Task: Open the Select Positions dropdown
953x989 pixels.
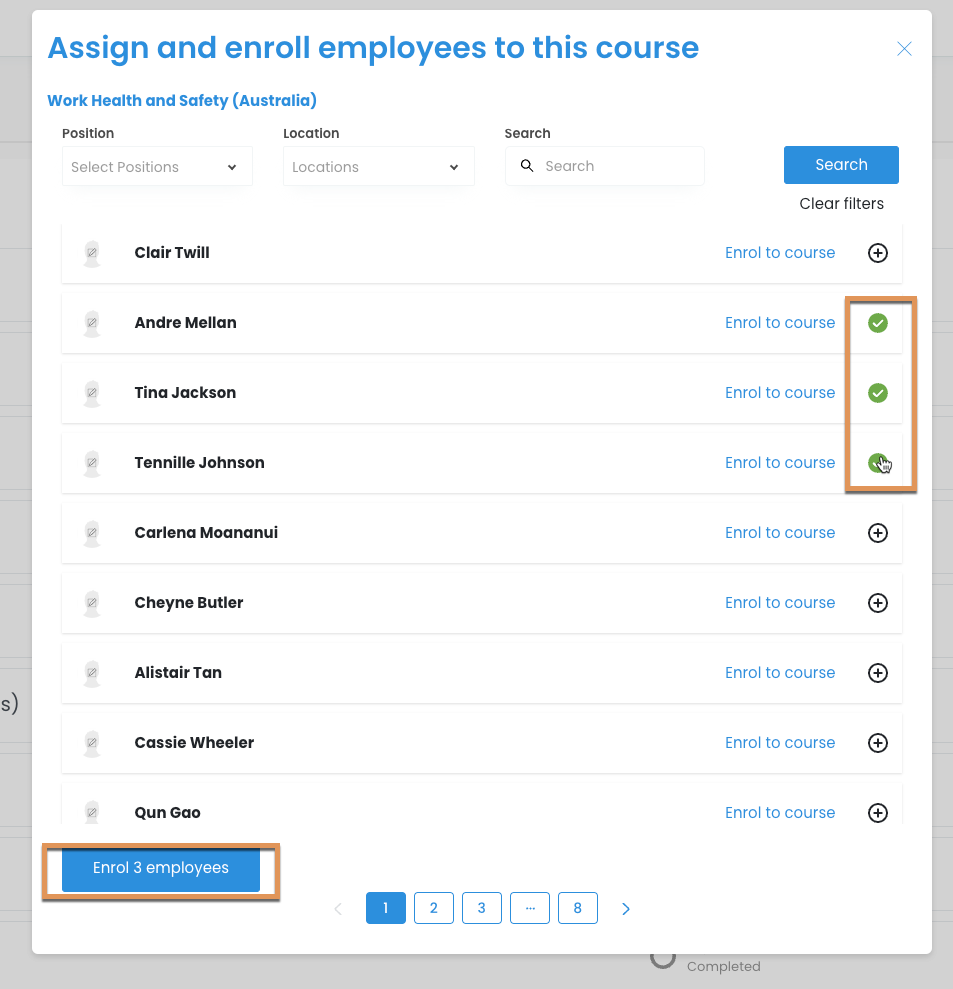Action: click(156, 167)
